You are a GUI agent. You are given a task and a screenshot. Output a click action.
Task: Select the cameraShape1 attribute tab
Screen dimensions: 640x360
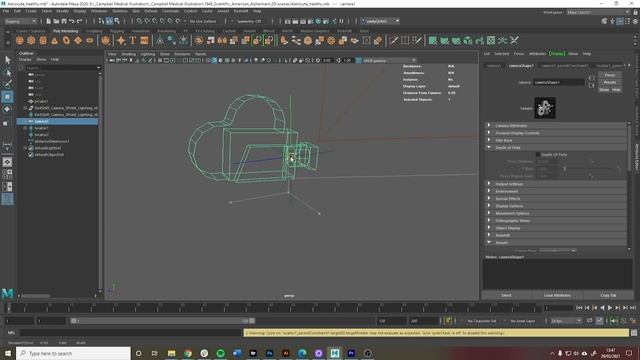521,65
